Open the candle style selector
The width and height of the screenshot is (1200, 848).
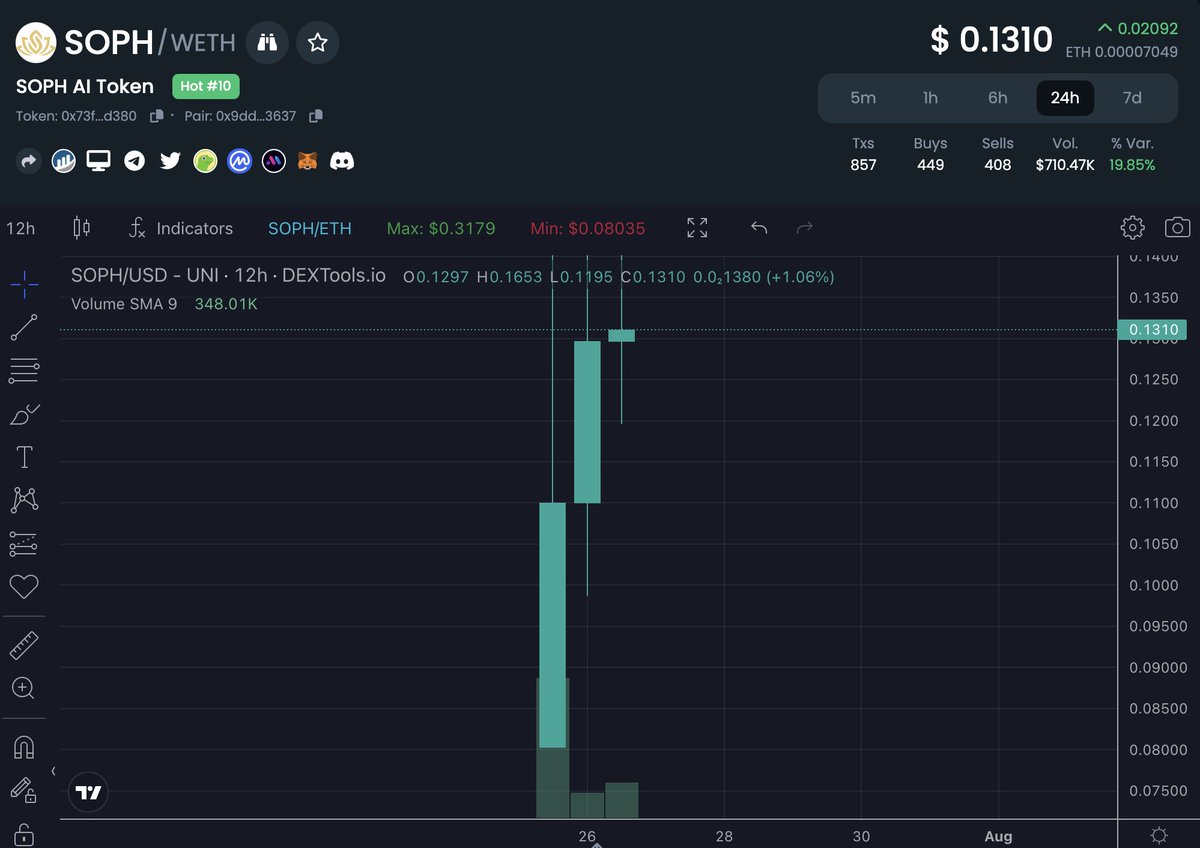coord(82,228)
